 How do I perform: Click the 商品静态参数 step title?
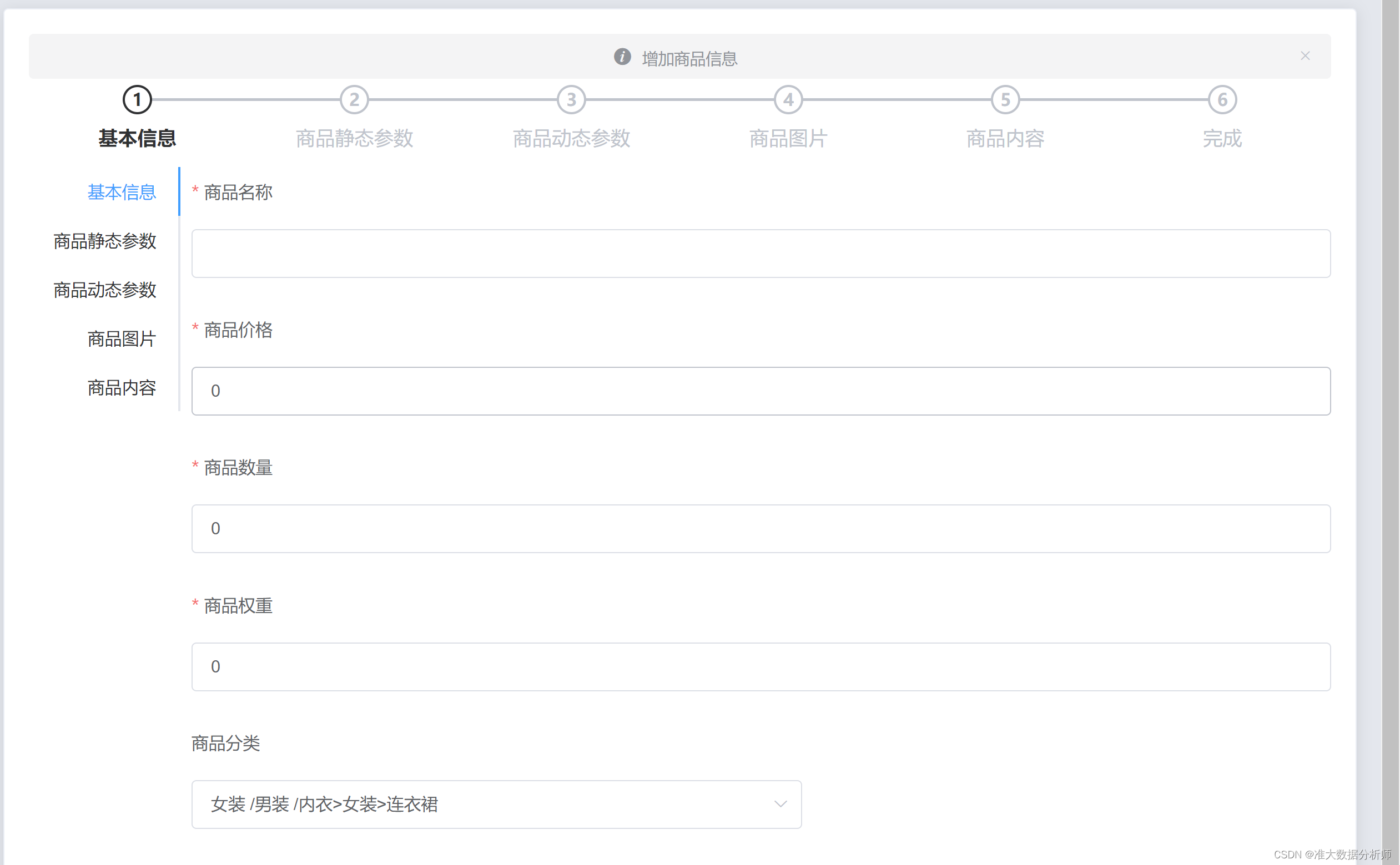pos(354,139)
